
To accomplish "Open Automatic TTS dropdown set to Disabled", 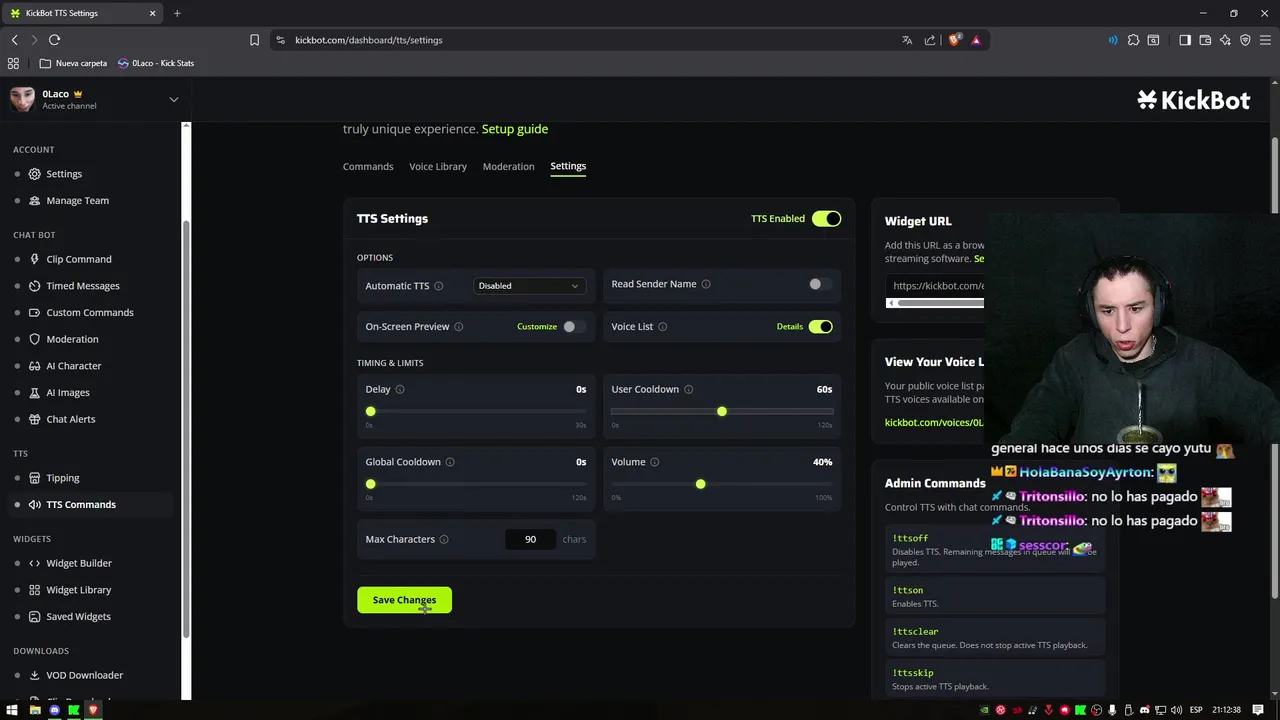I will pos(528,286).
